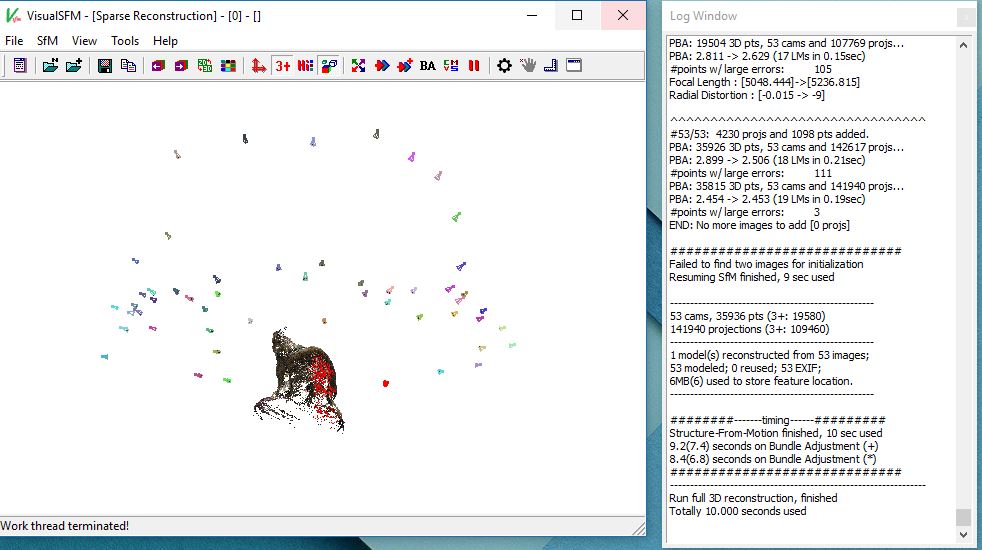Open the SfM menu
982x550 pixels.
47,41
